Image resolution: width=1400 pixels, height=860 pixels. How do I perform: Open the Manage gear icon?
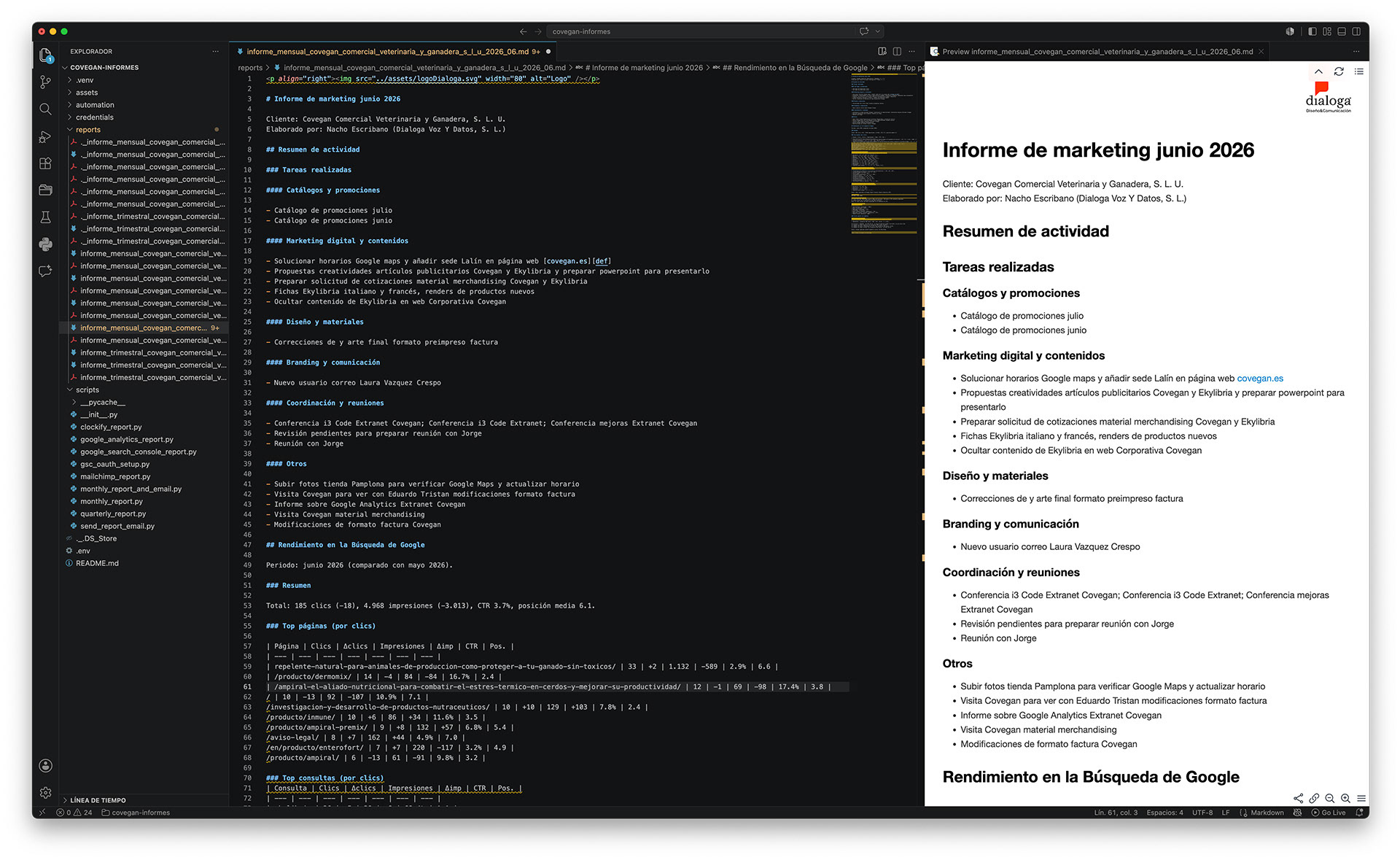click(x=45, y=792)
